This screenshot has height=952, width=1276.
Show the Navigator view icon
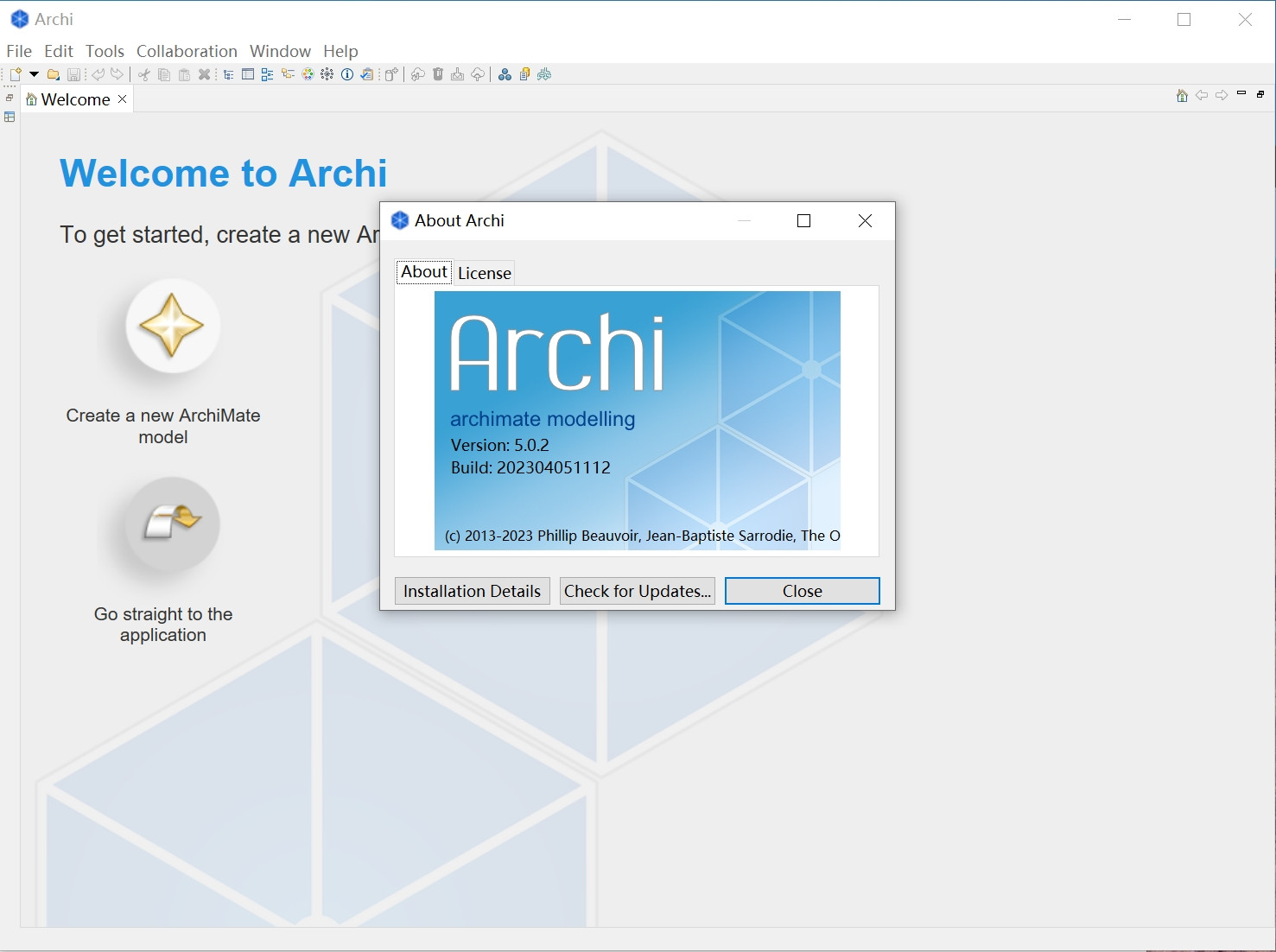[x=288, y=74]
